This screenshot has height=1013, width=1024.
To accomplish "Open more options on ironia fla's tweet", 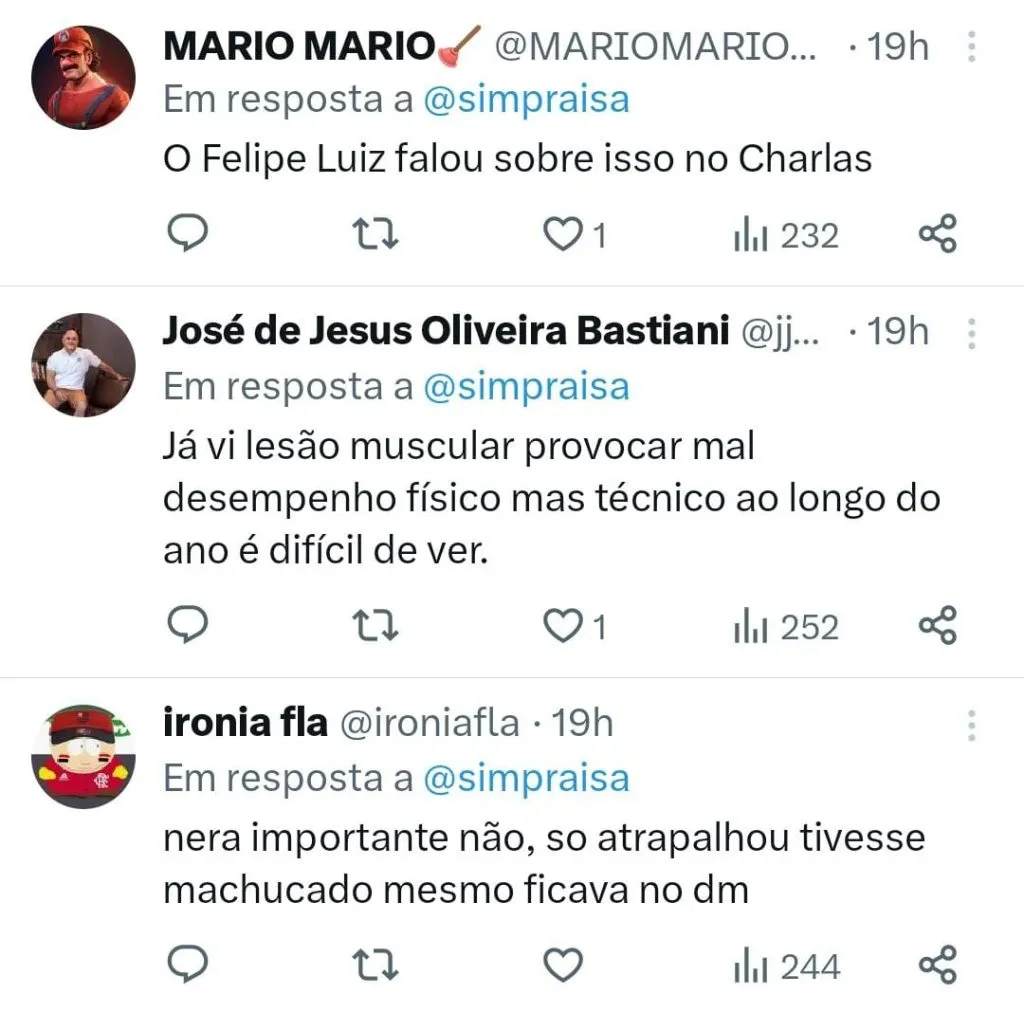I will click(x=971, y=724).
